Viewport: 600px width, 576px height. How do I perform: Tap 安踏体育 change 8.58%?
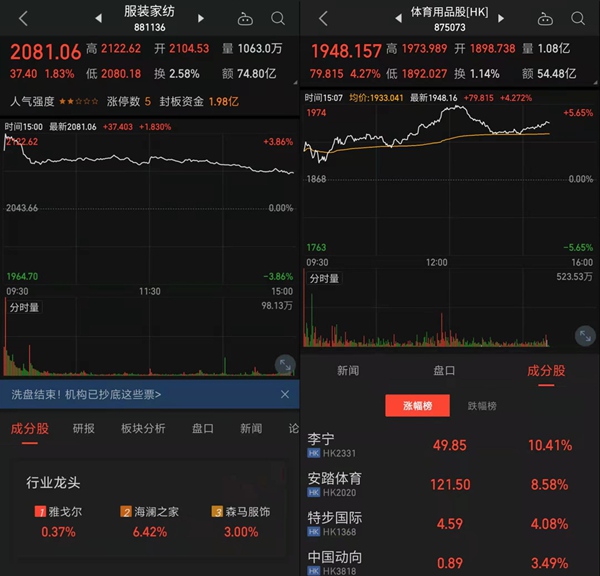[549, 485]
